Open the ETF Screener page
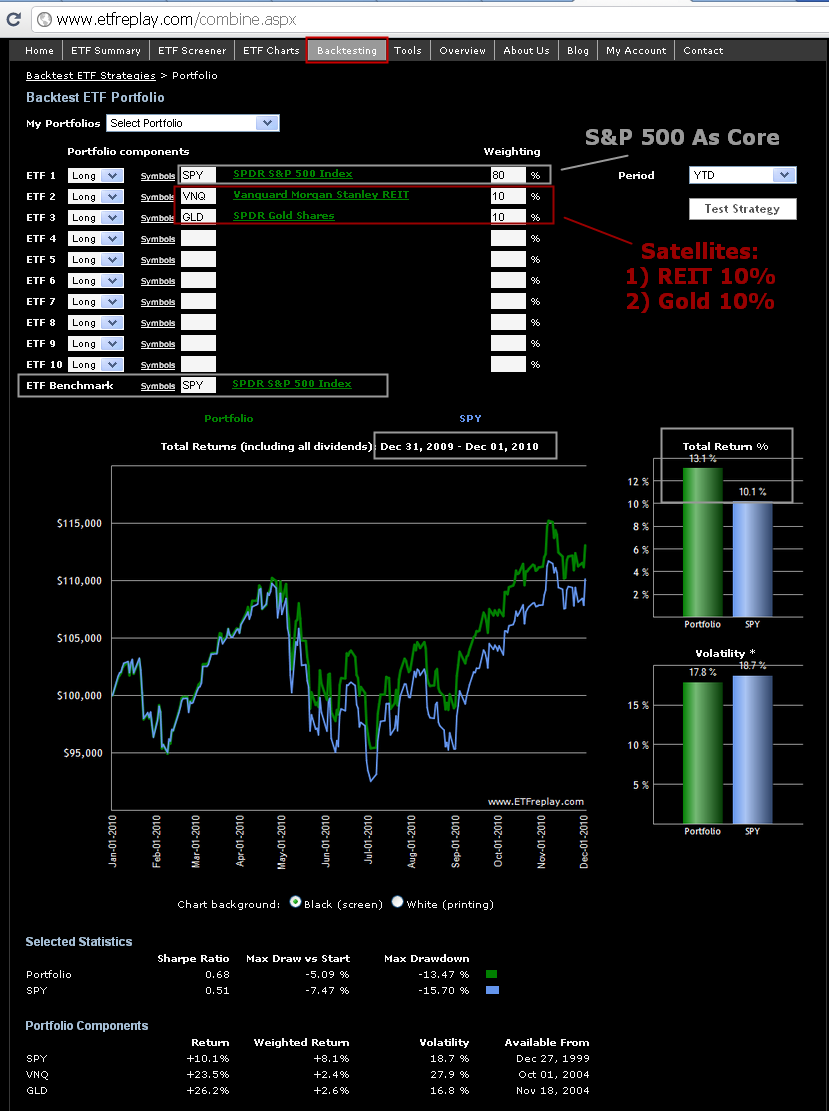 click(x=192, y=50)
